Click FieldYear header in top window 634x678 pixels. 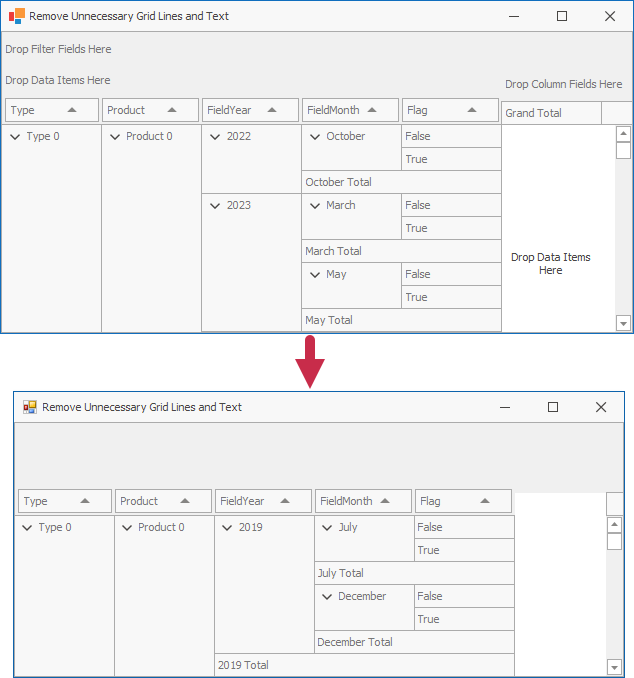pyautogui.click(x=250, y=110)
